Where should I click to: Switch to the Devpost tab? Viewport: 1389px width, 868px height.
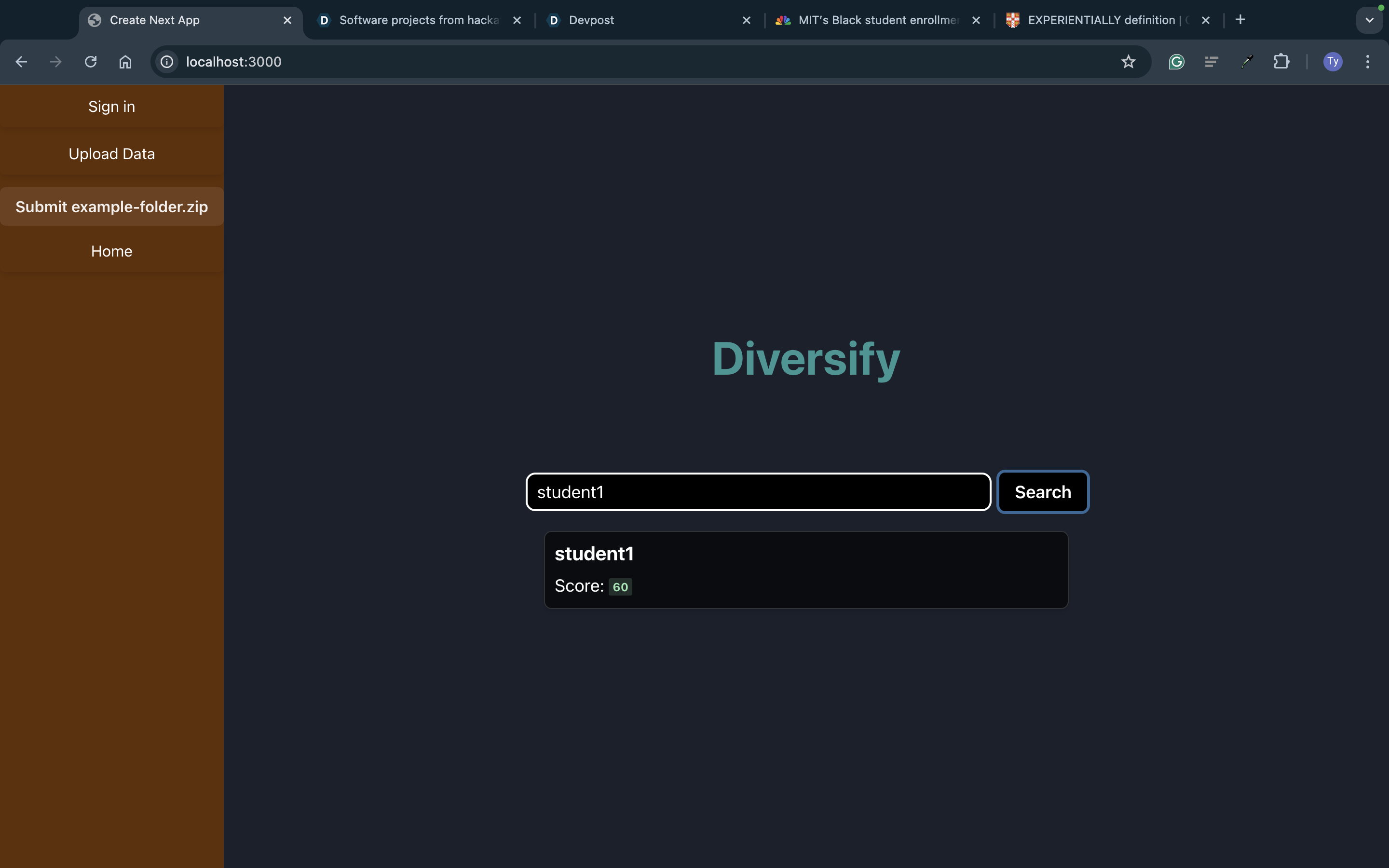pyautogui.click(x=643, y=21)
